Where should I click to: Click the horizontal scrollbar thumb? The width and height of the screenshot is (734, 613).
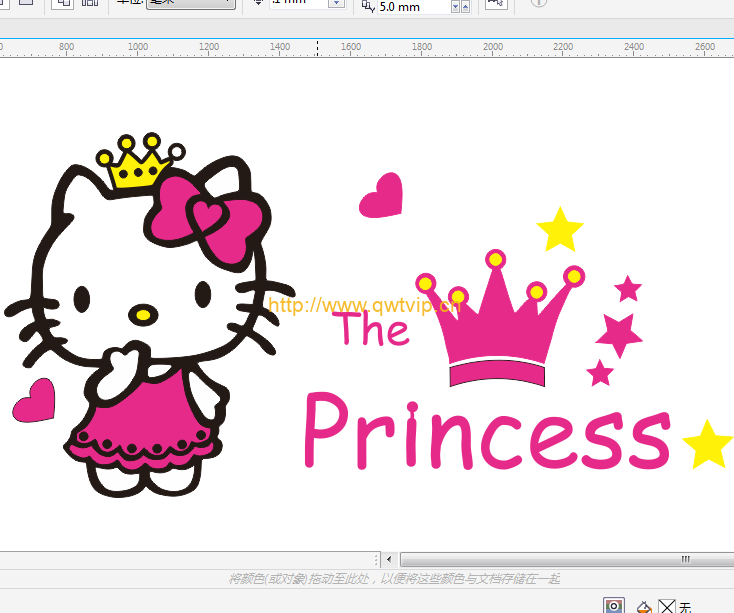567,559
